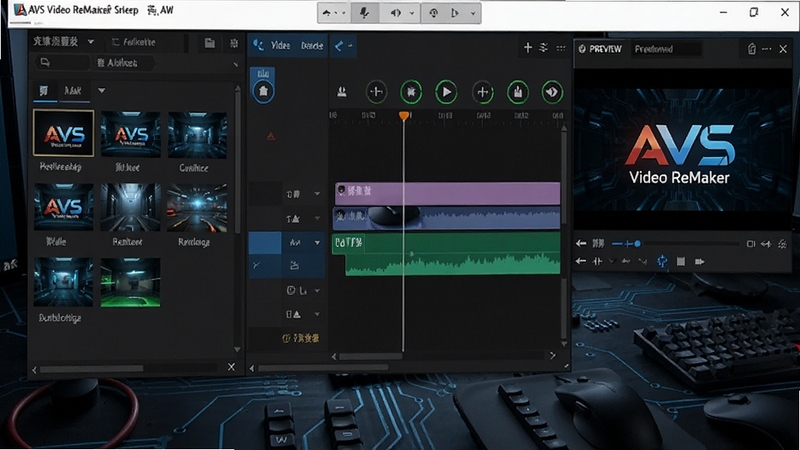Toggle the checkmark on the highlighted track row

(256, 265)
